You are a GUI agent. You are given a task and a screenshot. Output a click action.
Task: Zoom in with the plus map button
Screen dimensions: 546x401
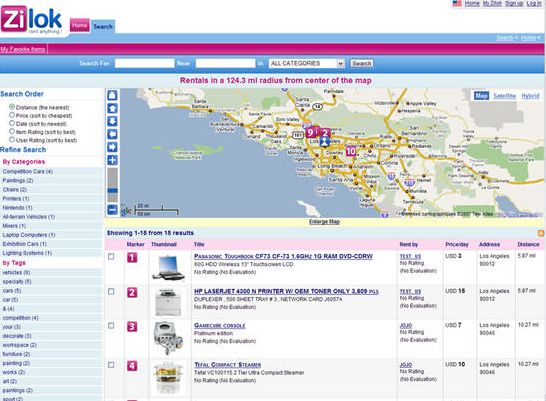[x=112, y=160]
